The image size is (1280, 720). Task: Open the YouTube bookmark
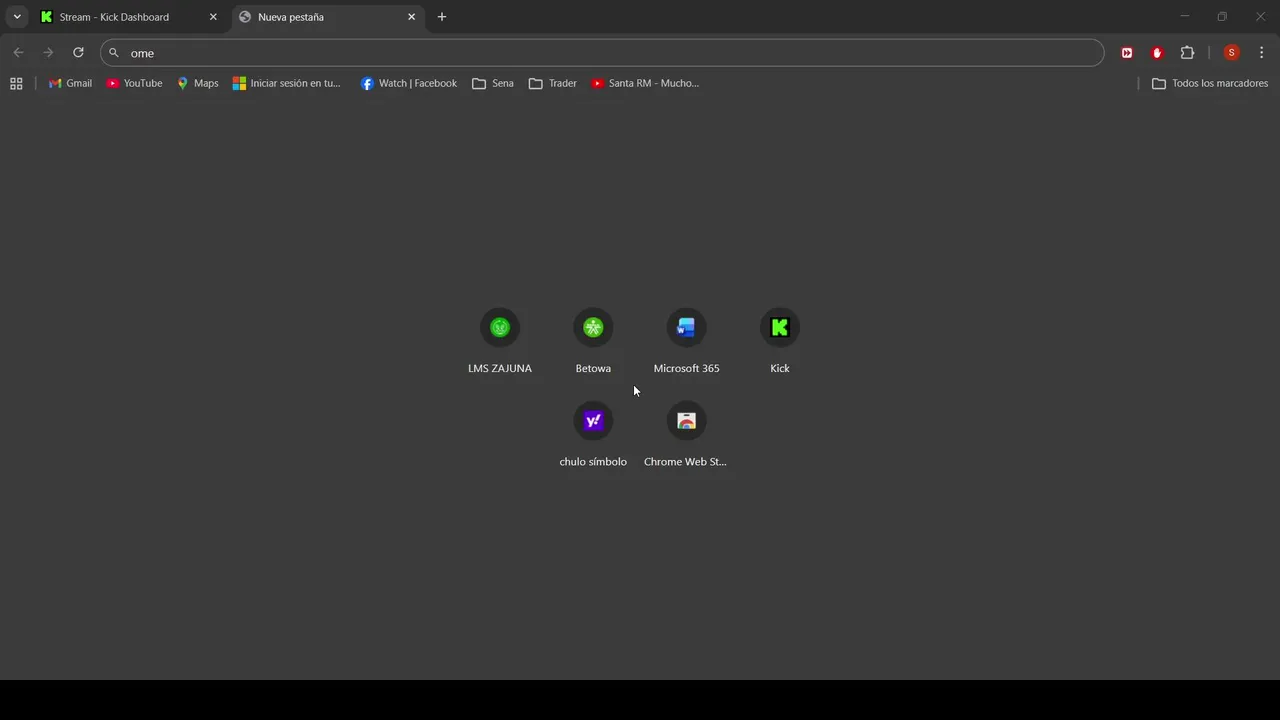pos(134,83)
